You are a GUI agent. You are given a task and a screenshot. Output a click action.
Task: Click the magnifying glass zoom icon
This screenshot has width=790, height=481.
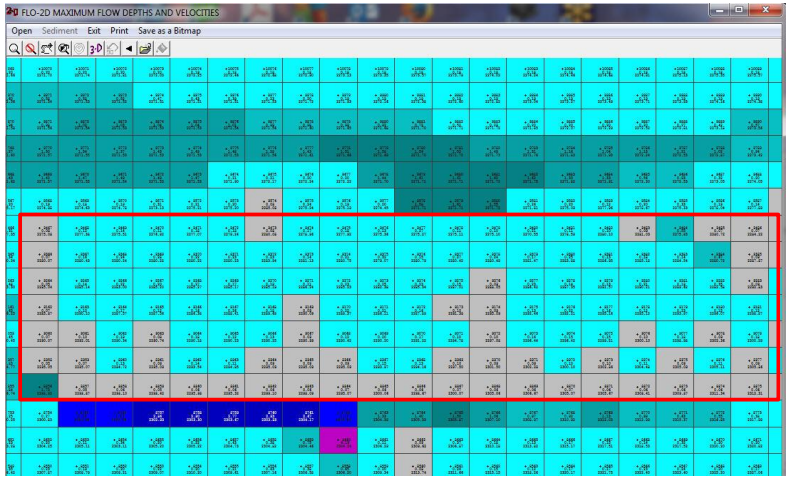[x=15, y=47]
